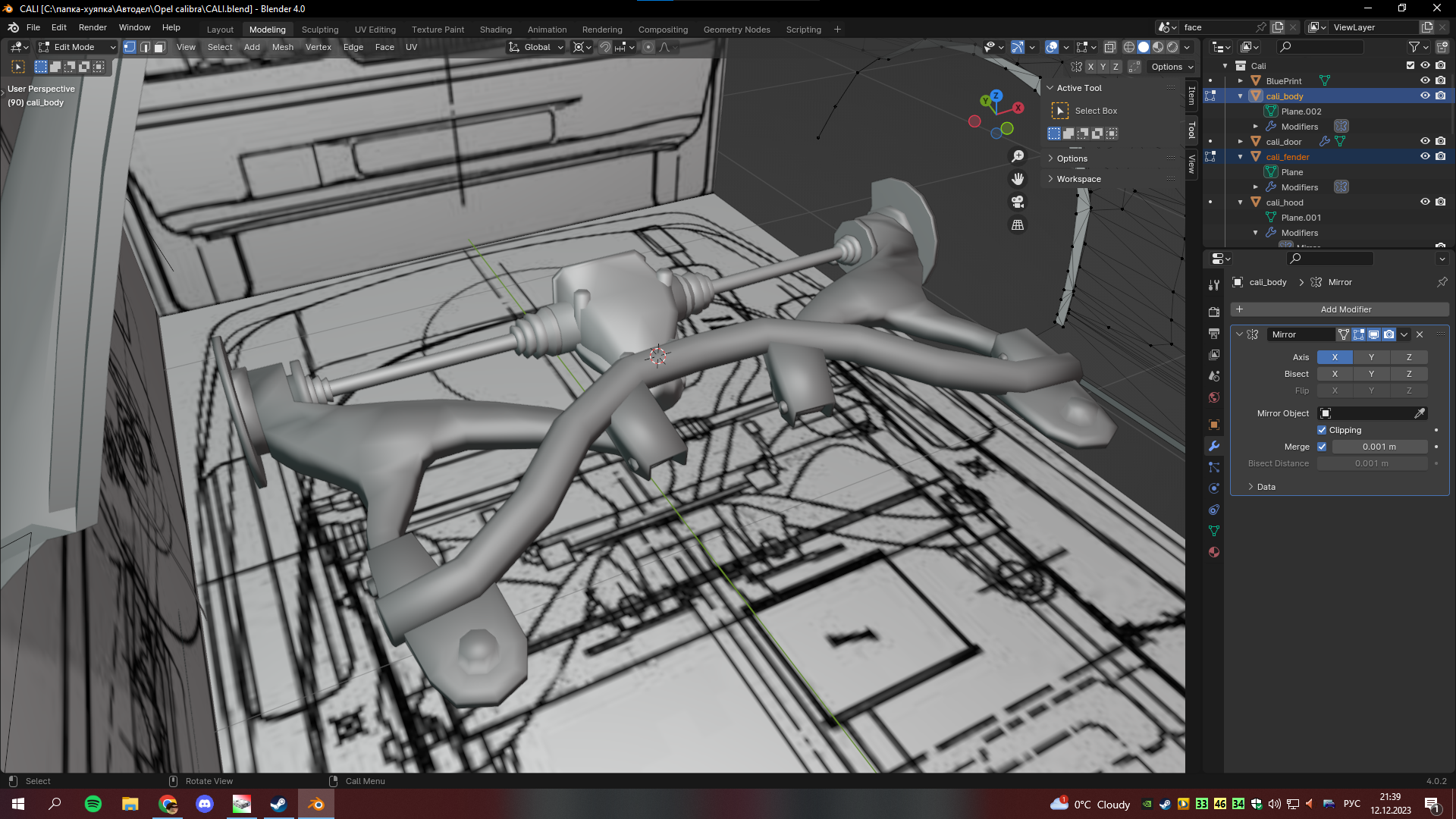Switch to wireframe viewport shading

click(1129, 47)
